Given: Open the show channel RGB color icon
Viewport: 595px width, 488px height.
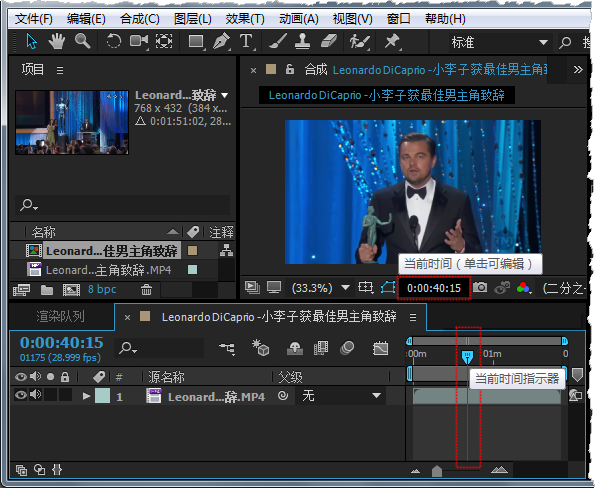Looking at the screenshot, I should [524, 288].
